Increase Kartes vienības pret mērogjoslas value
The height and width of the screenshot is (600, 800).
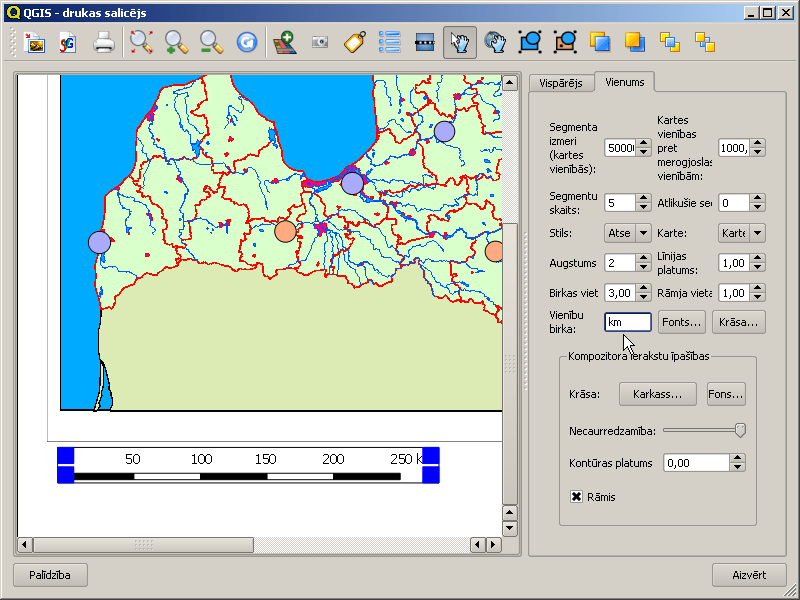tap(758, 143)
